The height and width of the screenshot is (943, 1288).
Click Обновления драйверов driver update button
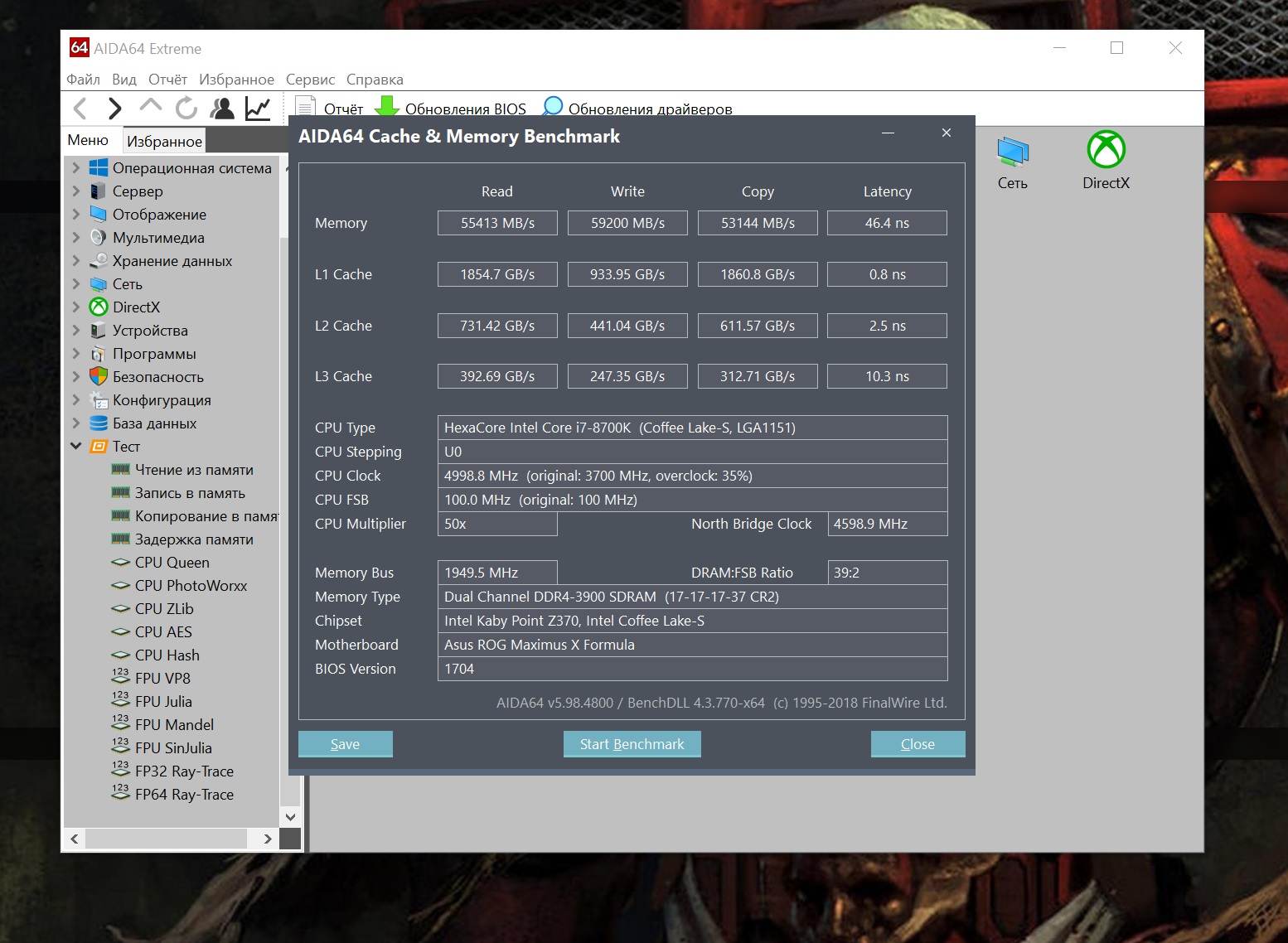click(x=637, y=109)
